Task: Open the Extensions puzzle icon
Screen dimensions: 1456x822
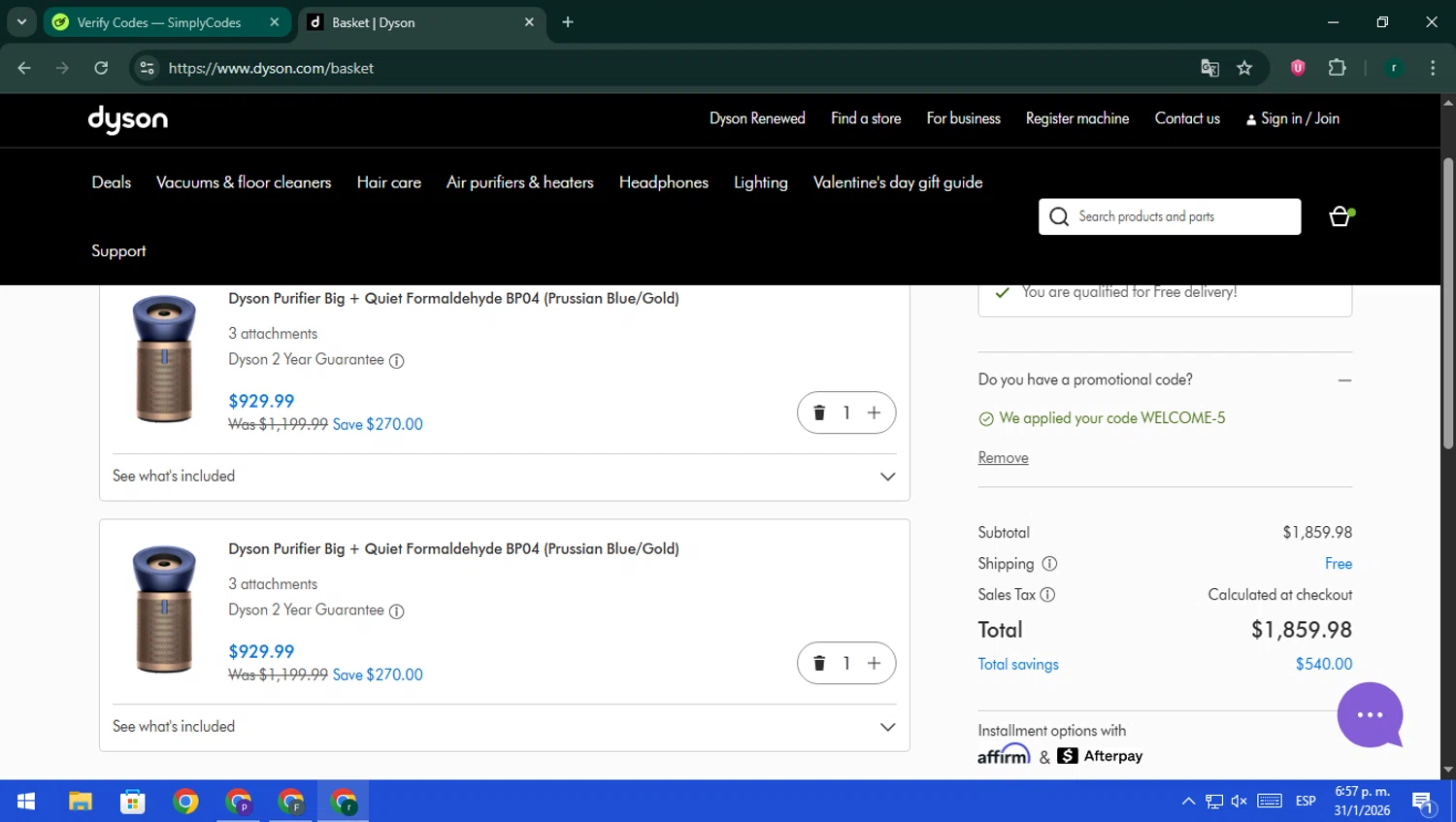Action: click(1338, 68)
